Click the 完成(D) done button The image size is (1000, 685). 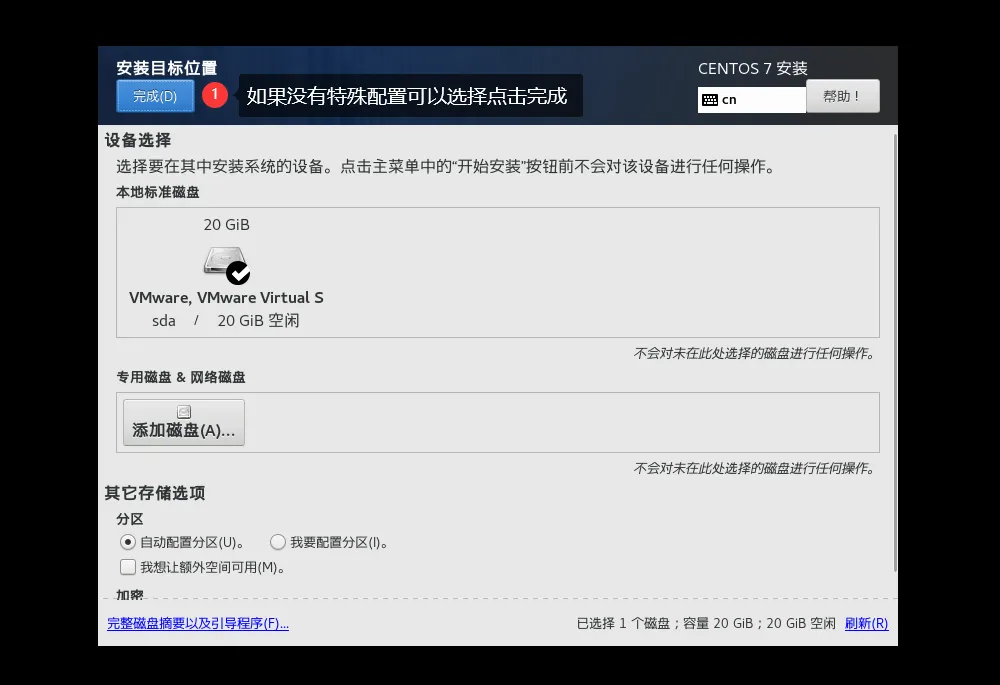[x=155, y=96]
